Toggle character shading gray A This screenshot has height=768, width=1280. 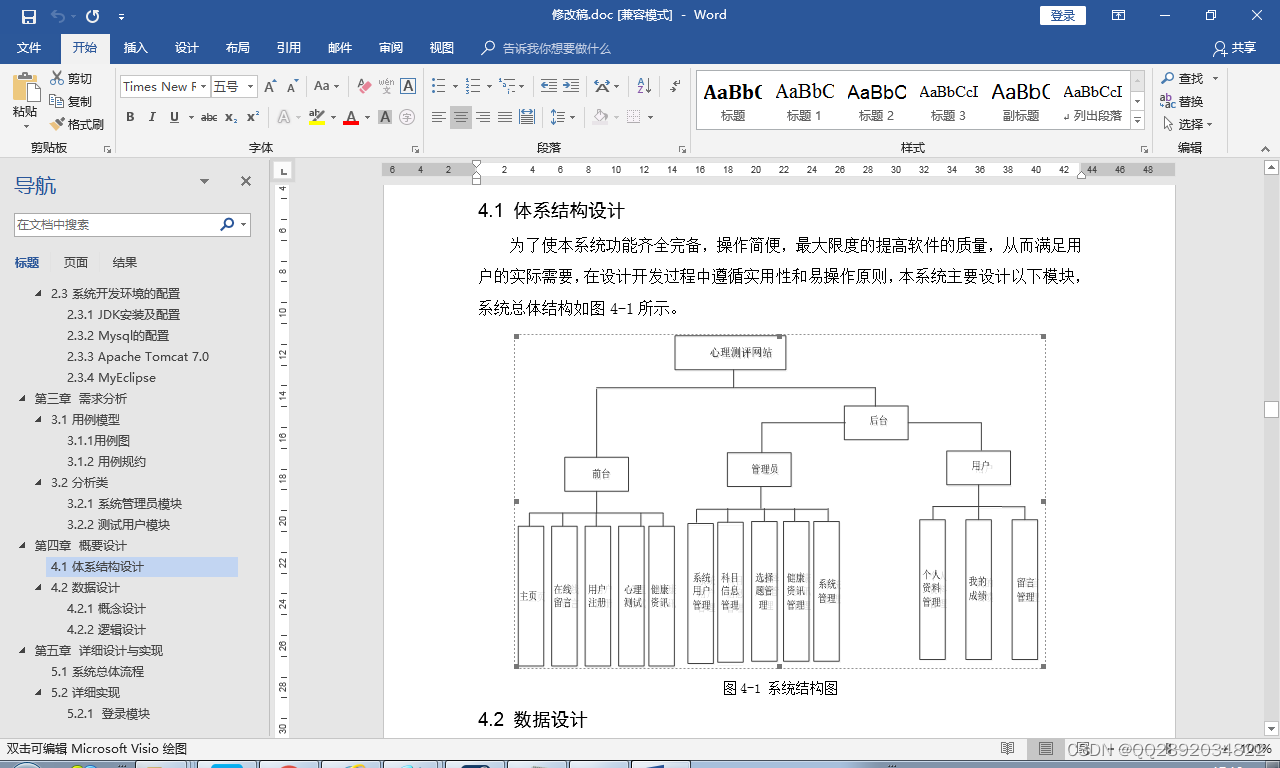[385, 117]
